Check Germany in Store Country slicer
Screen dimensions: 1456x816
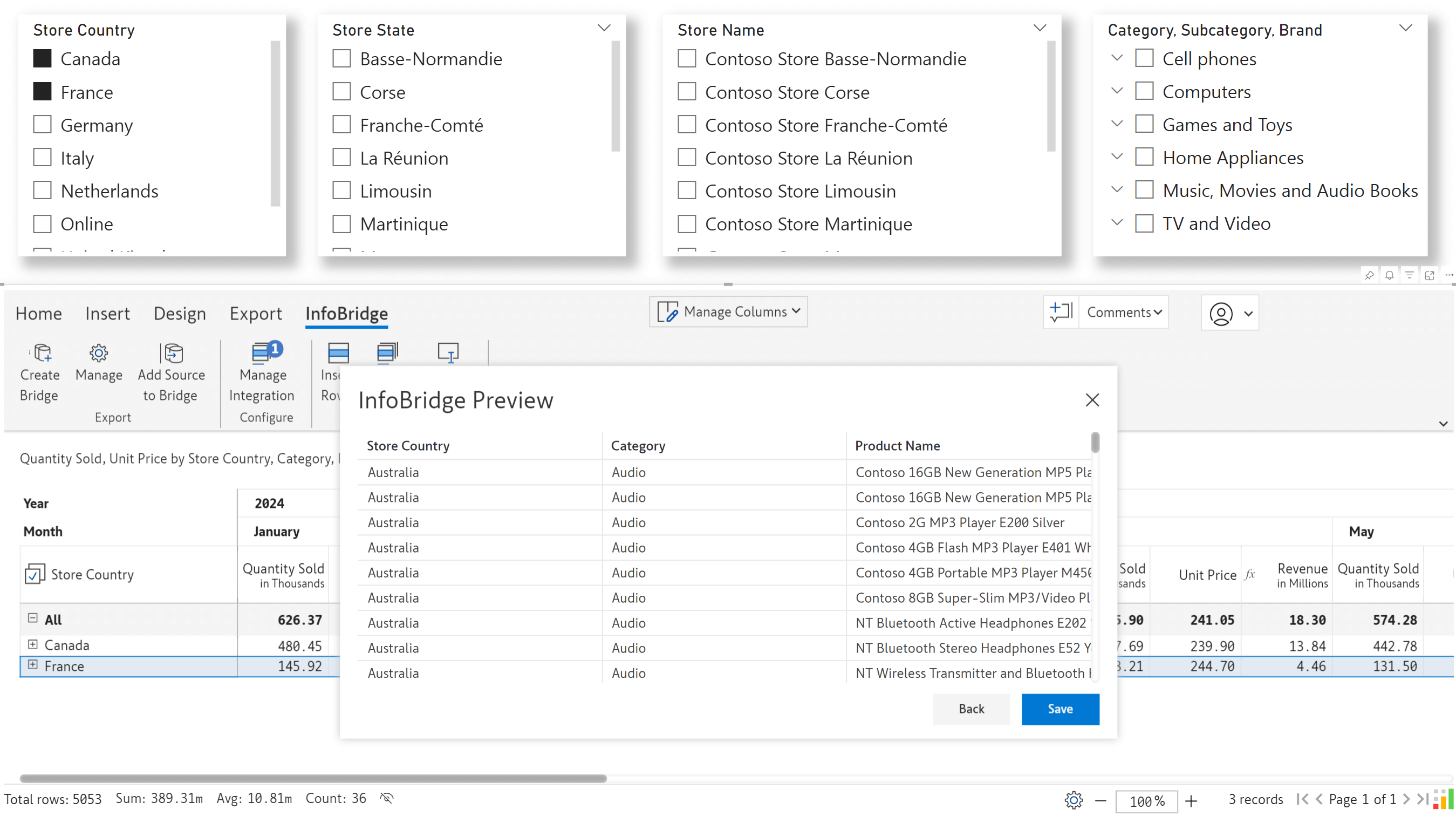pos(43,125)
